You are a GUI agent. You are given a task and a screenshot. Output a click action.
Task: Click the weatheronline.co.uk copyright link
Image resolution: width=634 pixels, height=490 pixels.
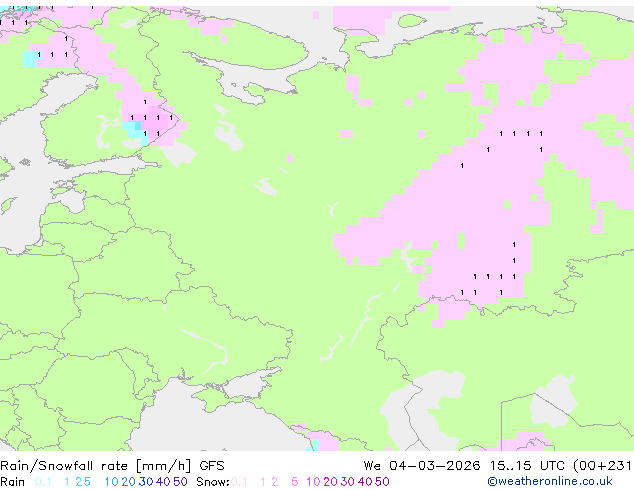[x=550, y=481]
